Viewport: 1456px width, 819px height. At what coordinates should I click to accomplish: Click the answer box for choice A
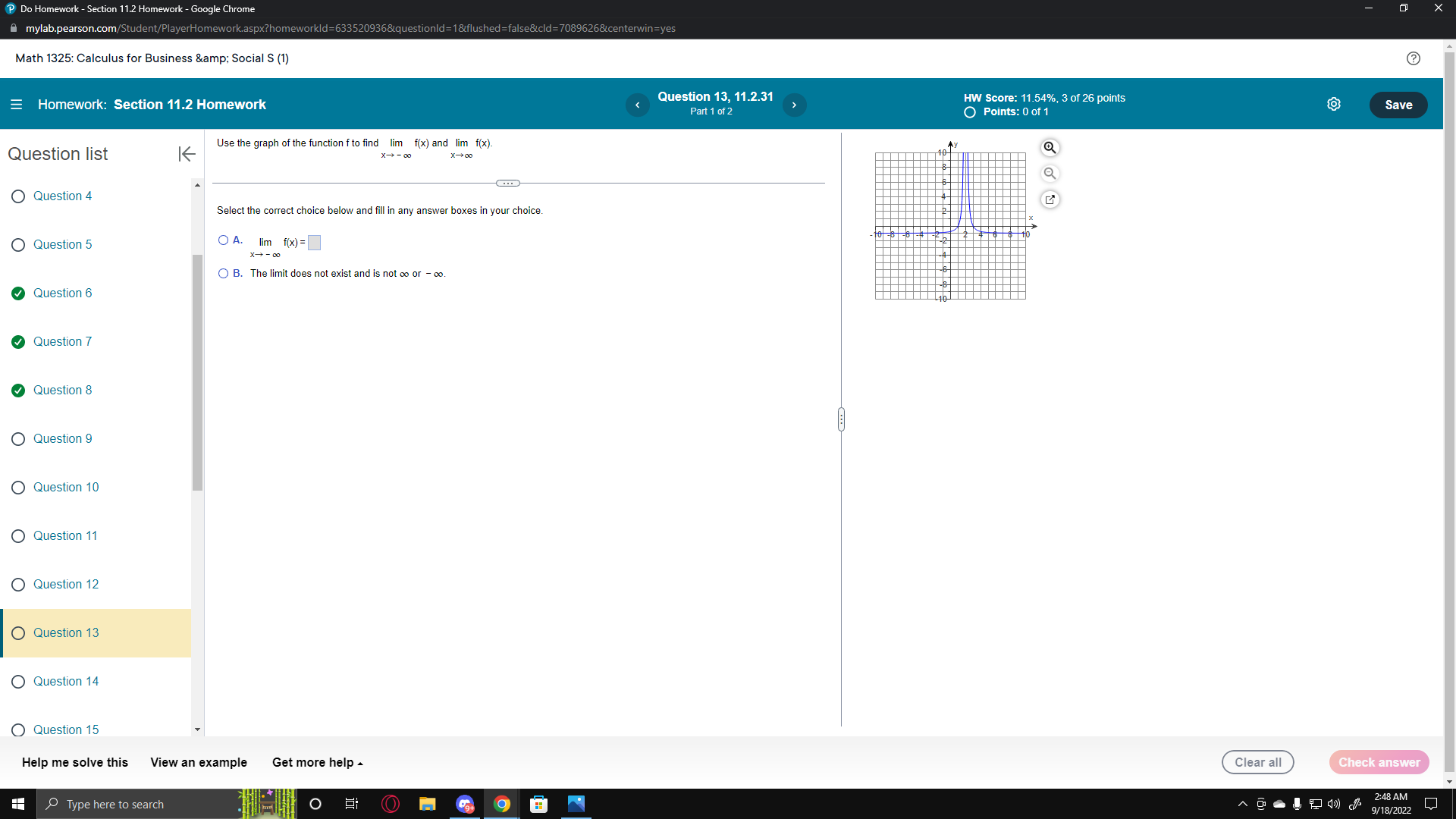[314, 243]
